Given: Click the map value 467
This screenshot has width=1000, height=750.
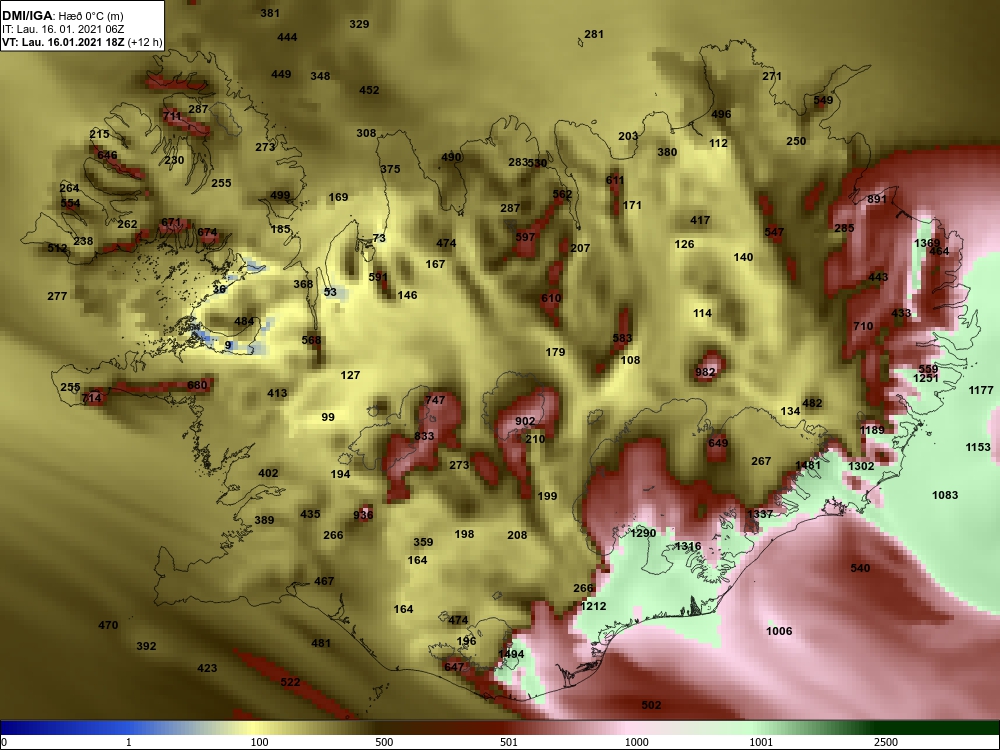Looking at the screenshot, I should coord(324,582).
